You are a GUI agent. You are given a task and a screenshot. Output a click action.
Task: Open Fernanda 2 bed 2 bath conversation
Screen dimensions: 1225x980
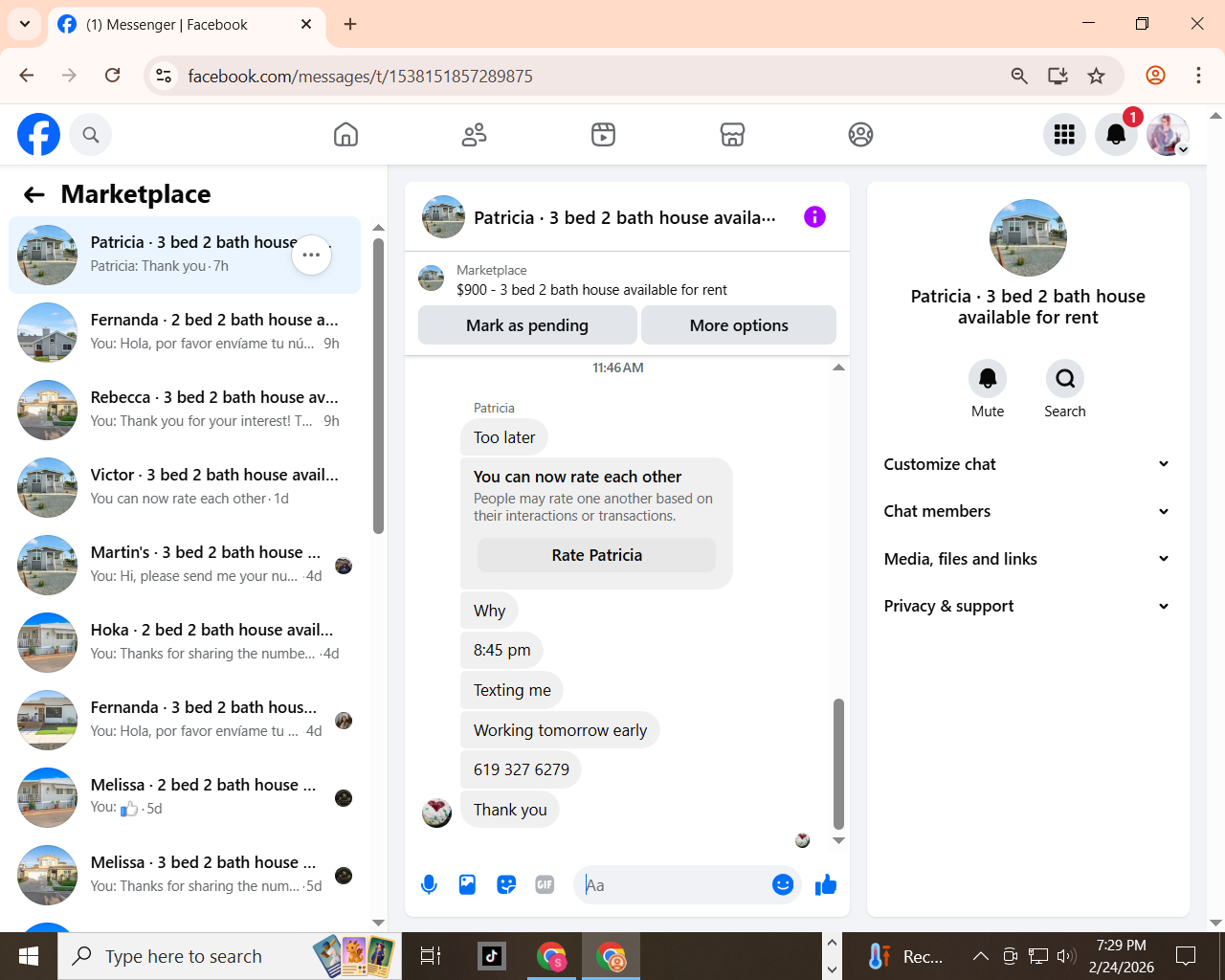pos(185,332)
